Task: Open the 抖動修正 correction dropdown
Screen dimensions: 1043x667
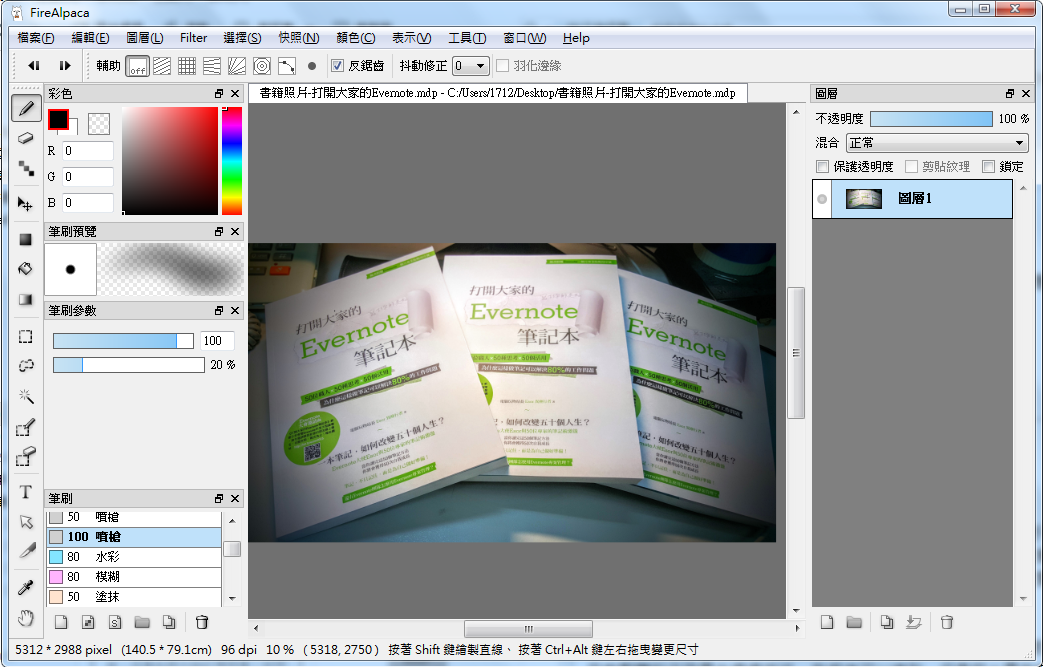Action: [471, 66]
